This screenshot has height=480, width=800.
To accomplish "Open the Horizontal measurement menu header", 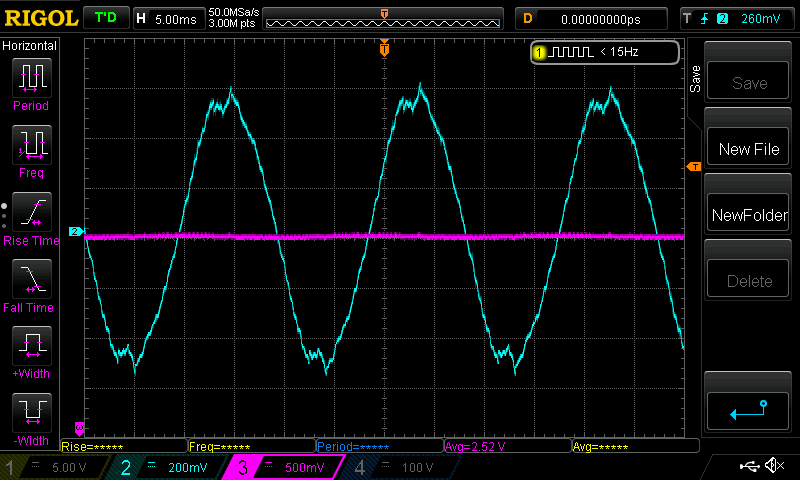I will click(x=31, y=46).
